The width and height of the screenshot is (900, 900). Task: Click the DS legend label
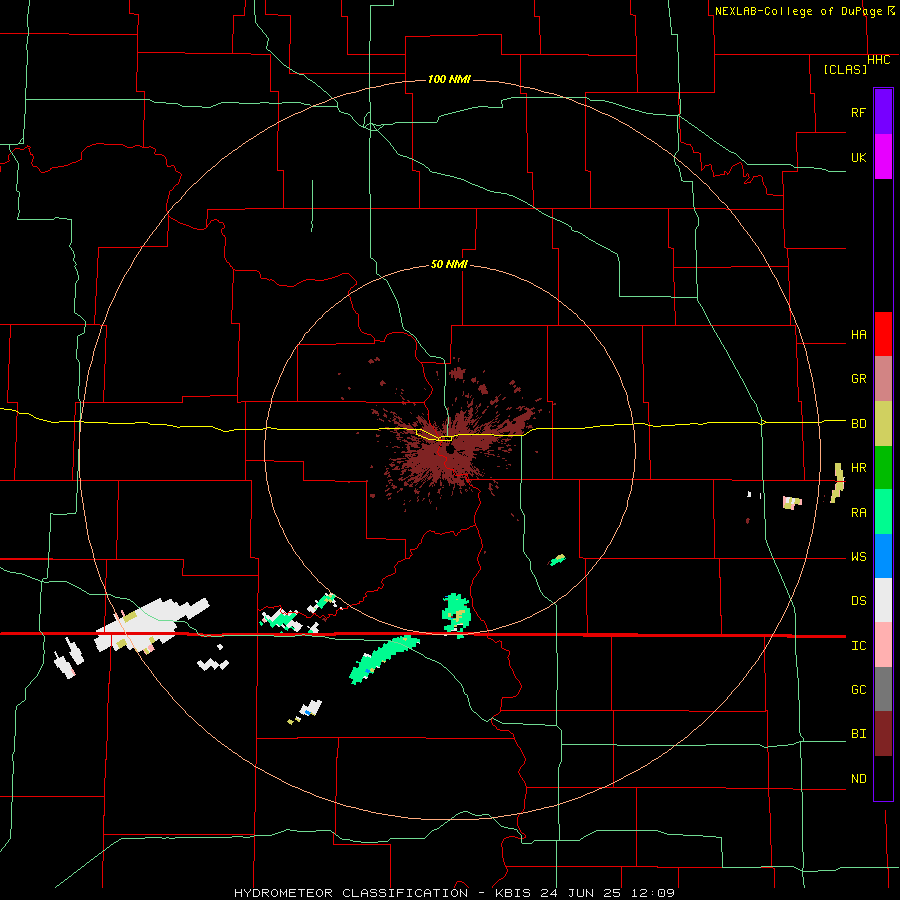point(859,601)
